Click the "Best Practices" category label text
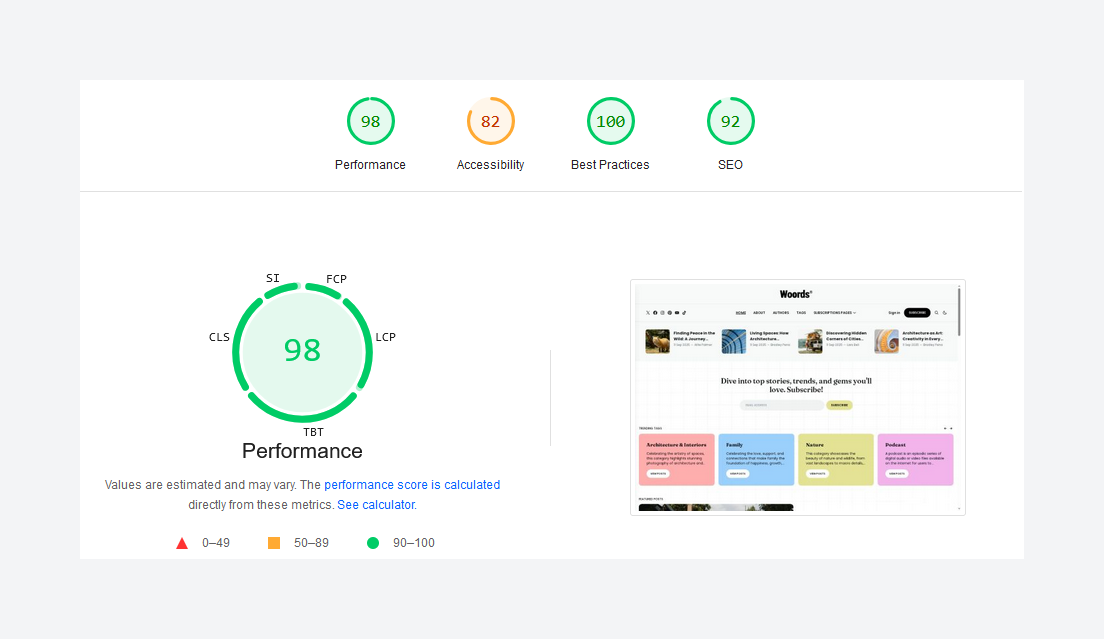Image resolution: width=1104 pixels, height=639 pixels. click(x=610, y=165)
